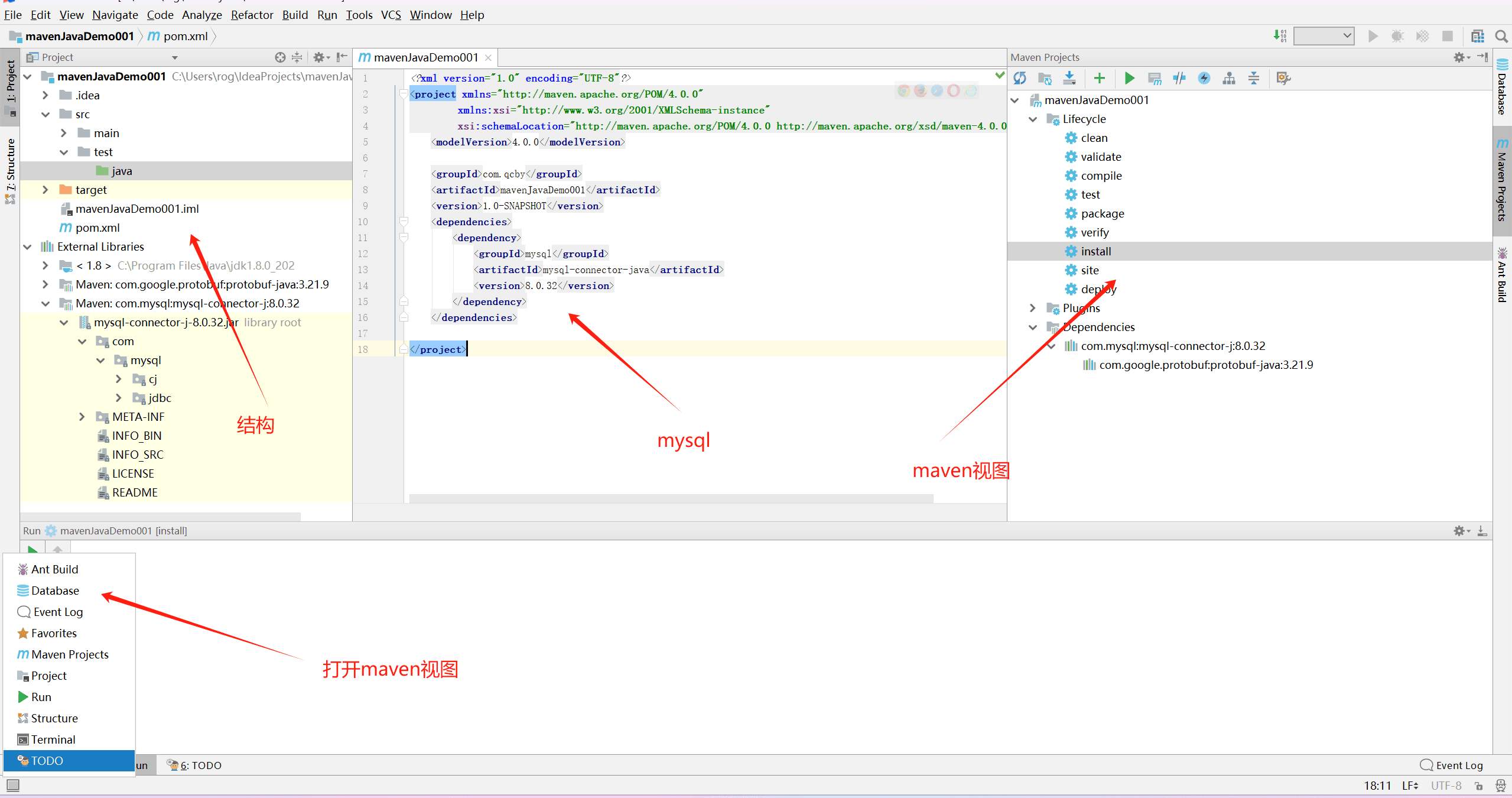Toggle the Database tool window stripe
This screenshot has height=798, width=1512.
pos(1503,87)
